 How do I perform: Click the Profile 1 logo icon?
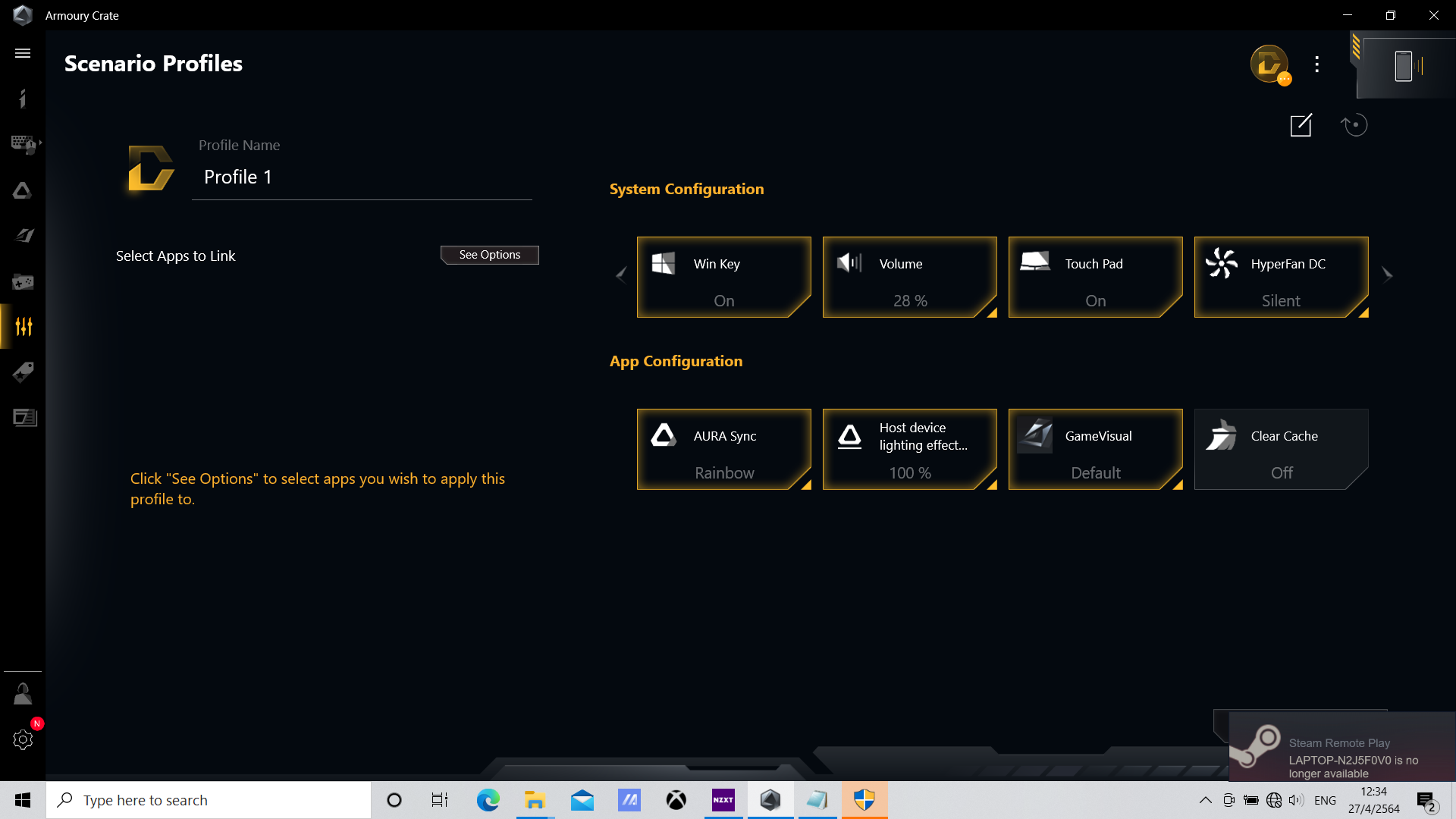click(x=151, y=168)
